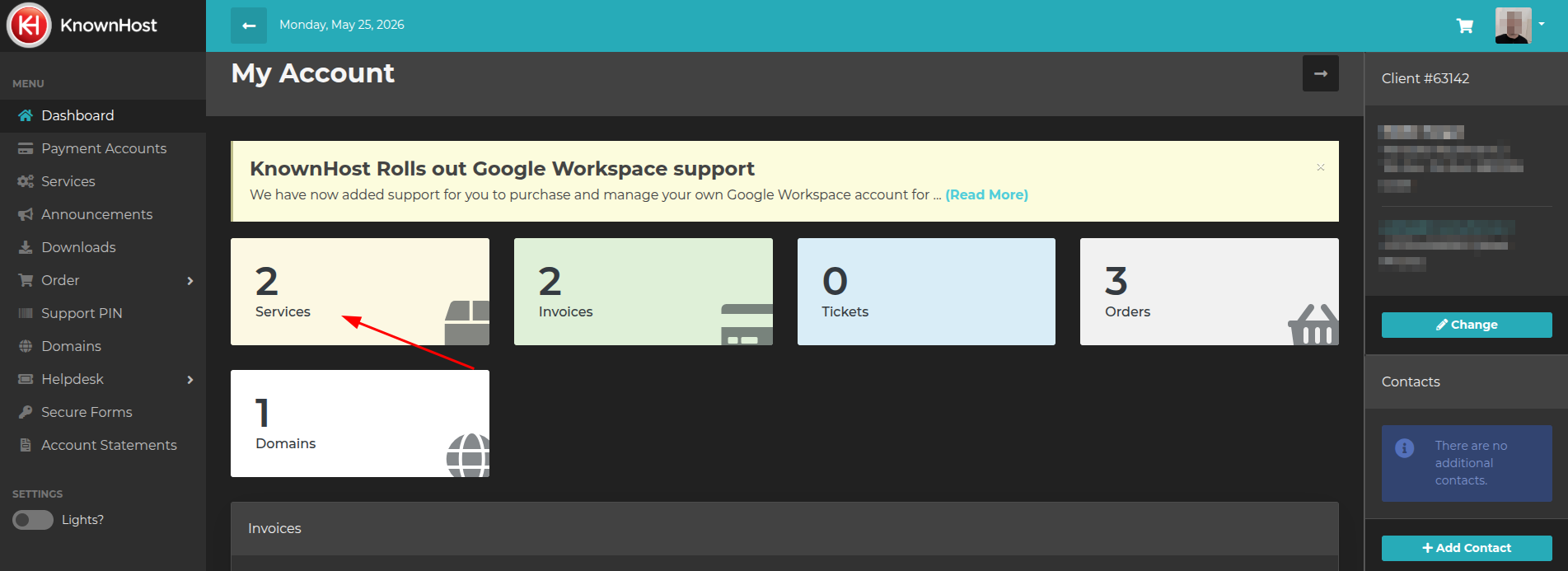Expand the Order submenu chevron
Screen dimensions: 1568x571
click(x=190, y=281)
